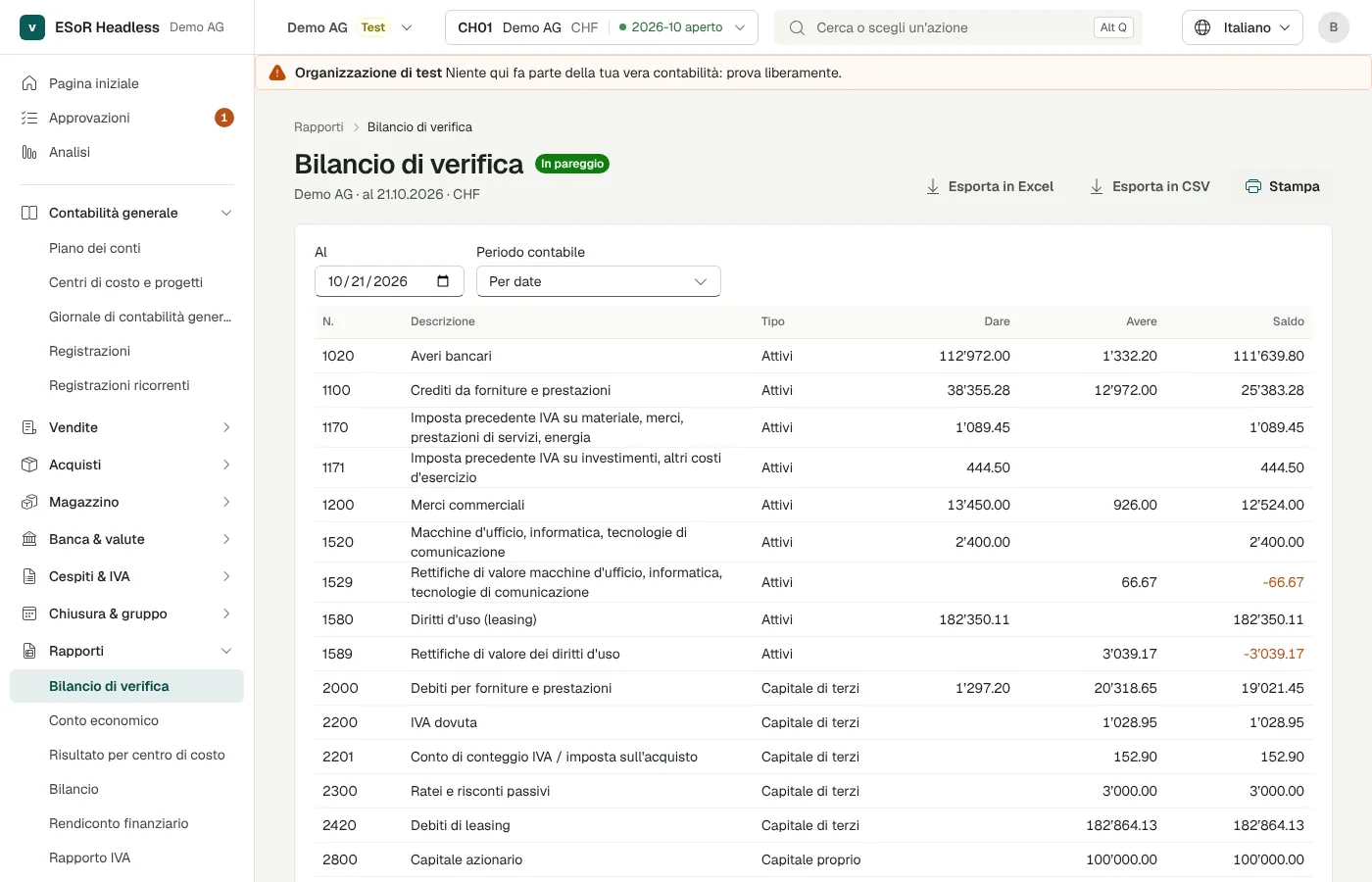Click the Approvazioni checklist icon
The image size is (1372, 882).
tap(29, 118)
